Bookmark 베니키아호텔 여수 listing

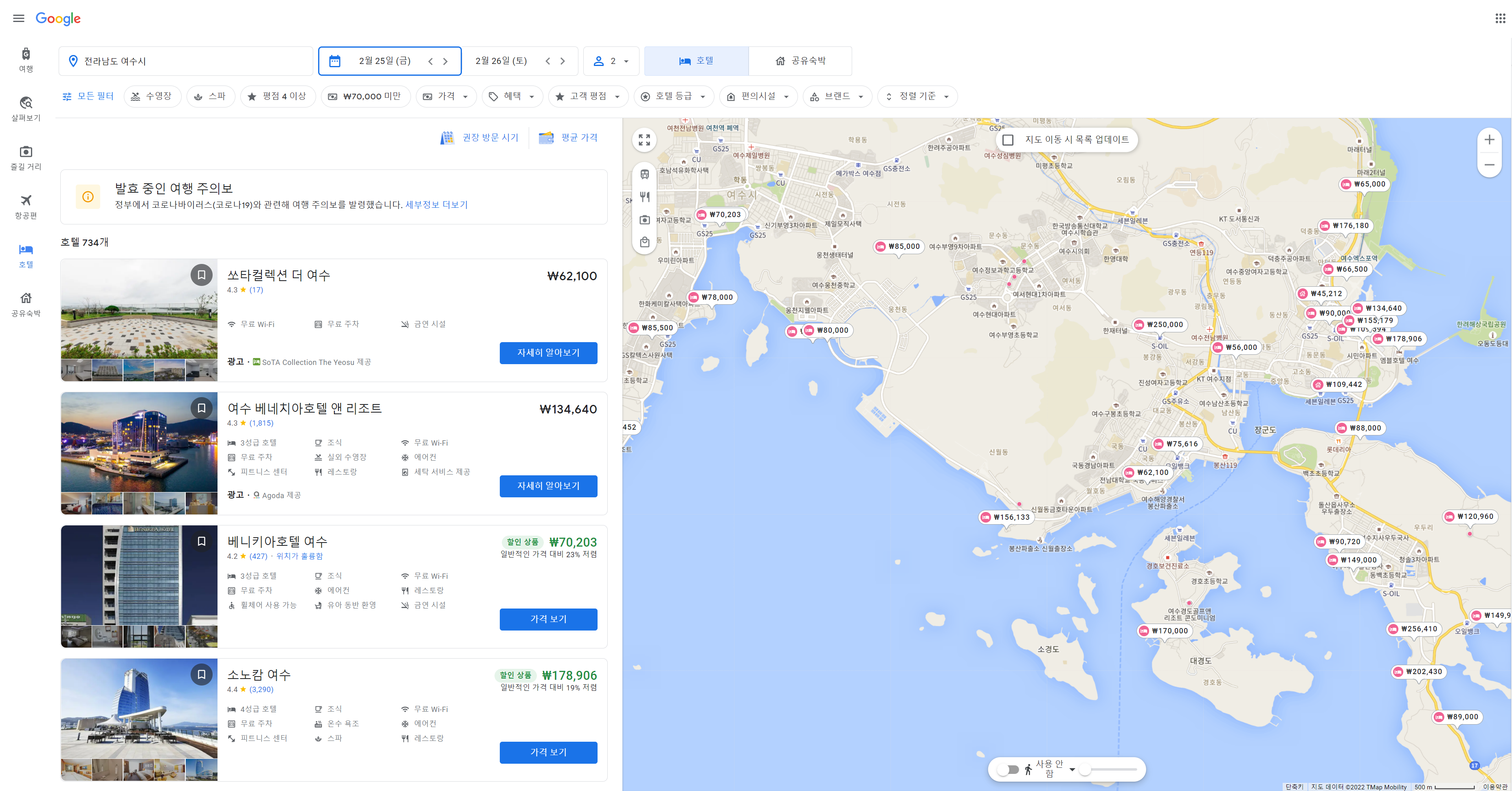point(201,541)
